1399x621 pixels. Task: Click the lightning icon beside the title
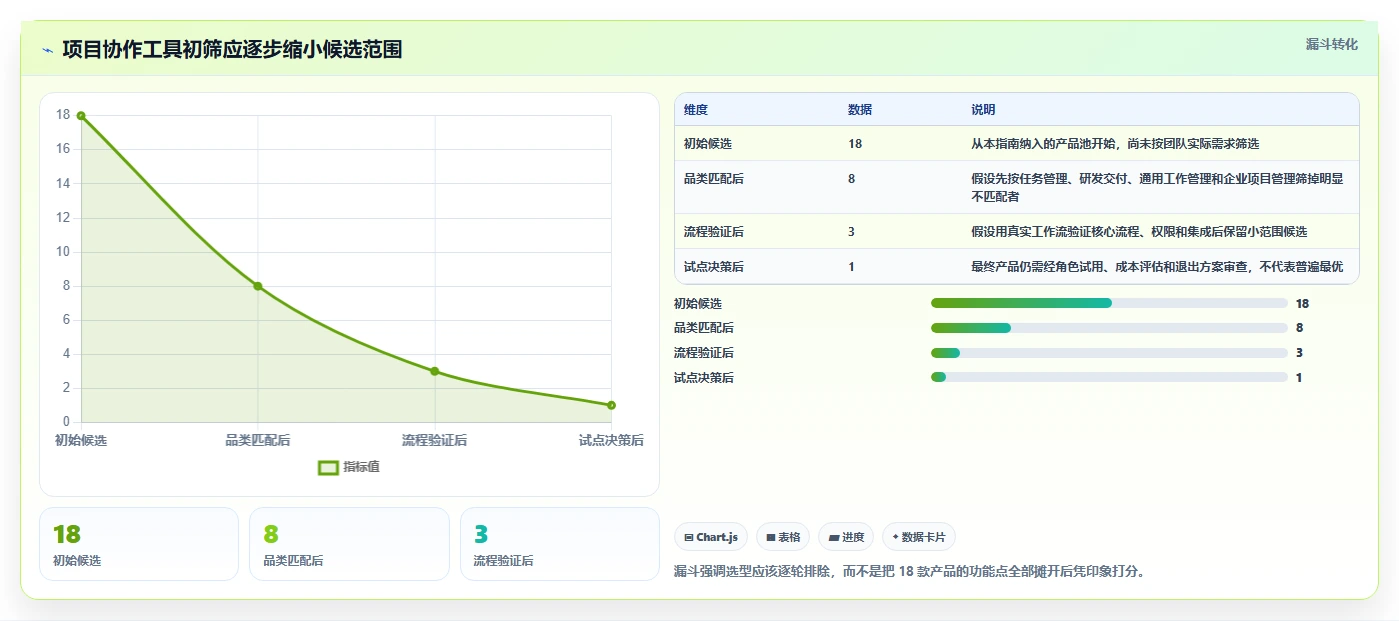point(47,50)
